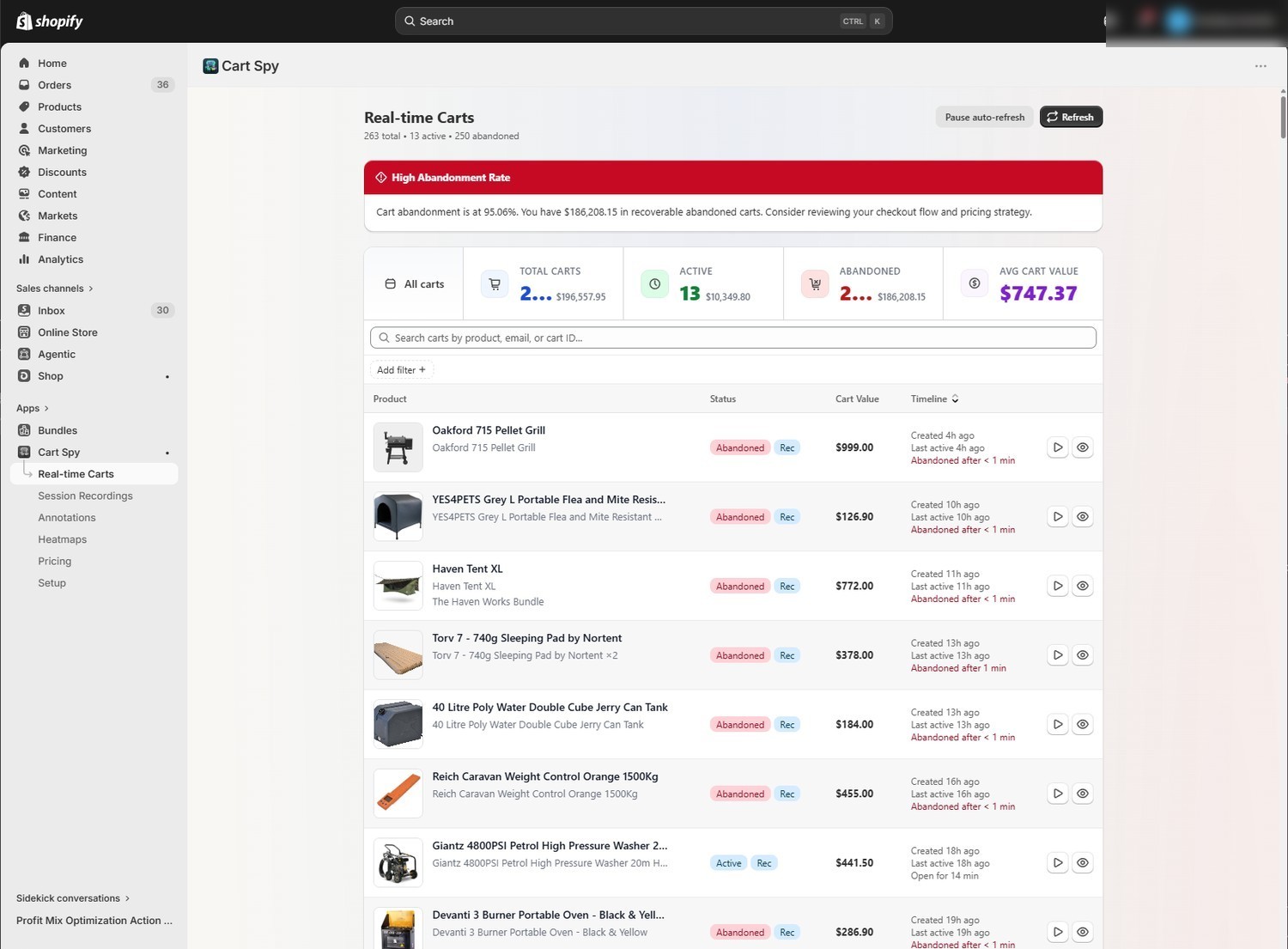This screenshot has width=1288, height=949.
Task: Click Rec badge on Giantz washer row
Action: point(764,863)
